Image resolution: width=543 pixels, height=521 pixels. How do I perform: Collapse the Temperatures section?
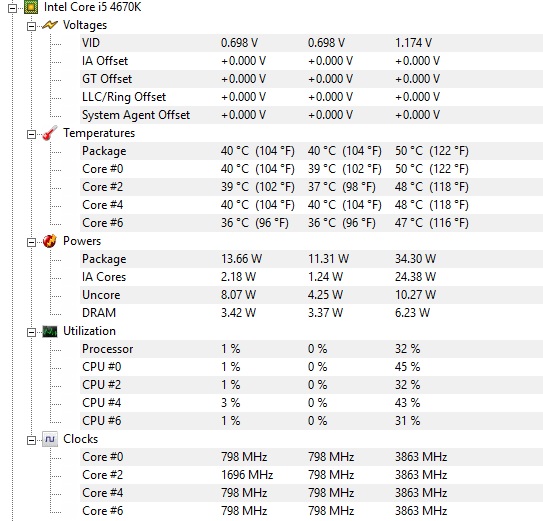click(x=31, y=134)
